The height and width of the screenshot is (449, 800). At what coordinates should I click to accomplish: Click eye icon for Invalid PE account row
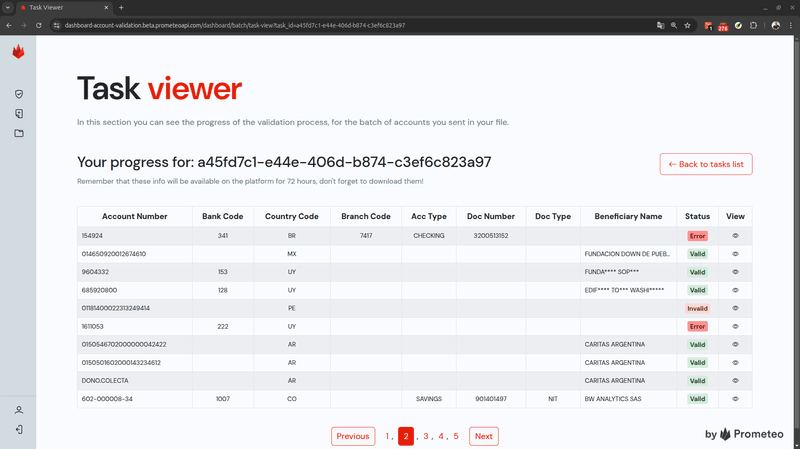tap(735, 308)
